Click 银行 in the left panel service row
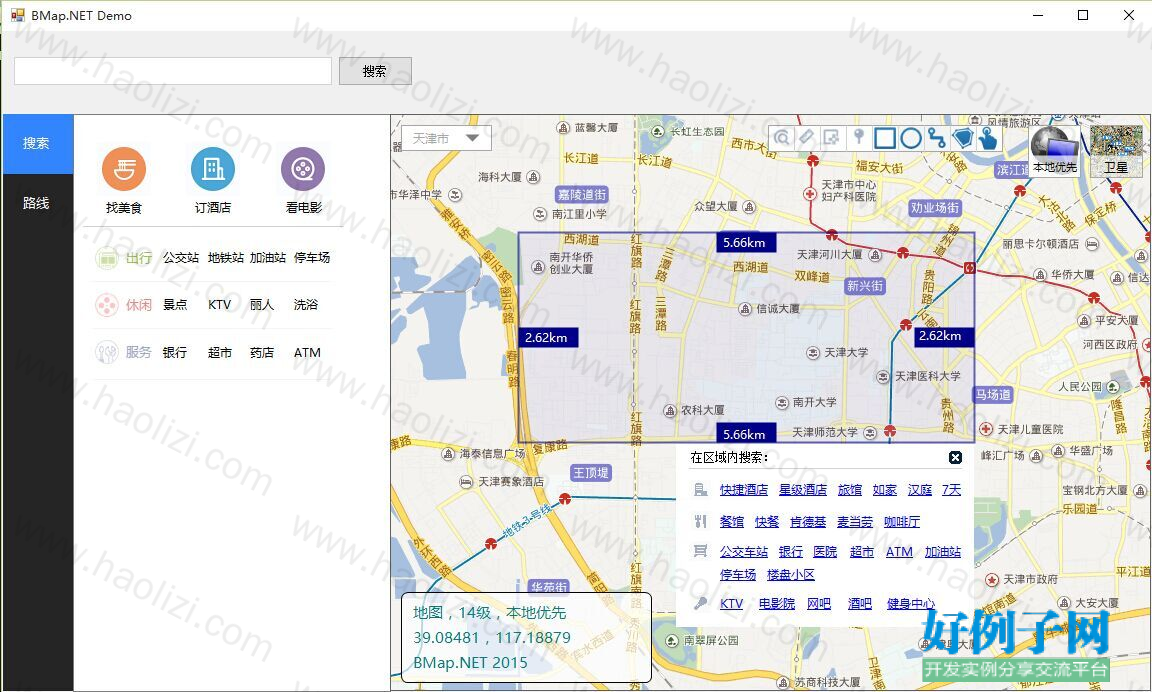1152x692 pixels. point(175,353)
